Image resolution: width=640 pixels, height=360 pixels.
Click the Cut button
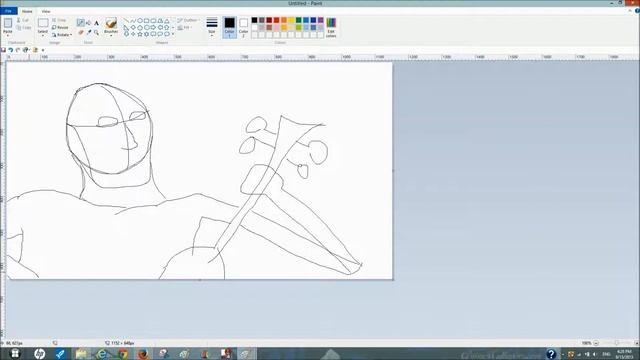pyautogui.click(x=23, y=20)
